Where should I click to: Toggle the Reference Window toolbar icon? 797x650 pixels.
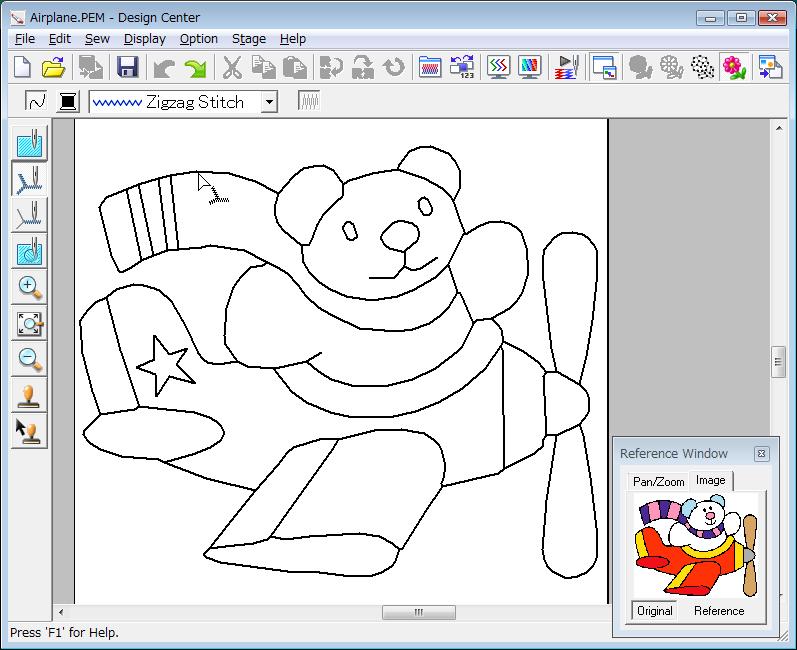(604, 67)
